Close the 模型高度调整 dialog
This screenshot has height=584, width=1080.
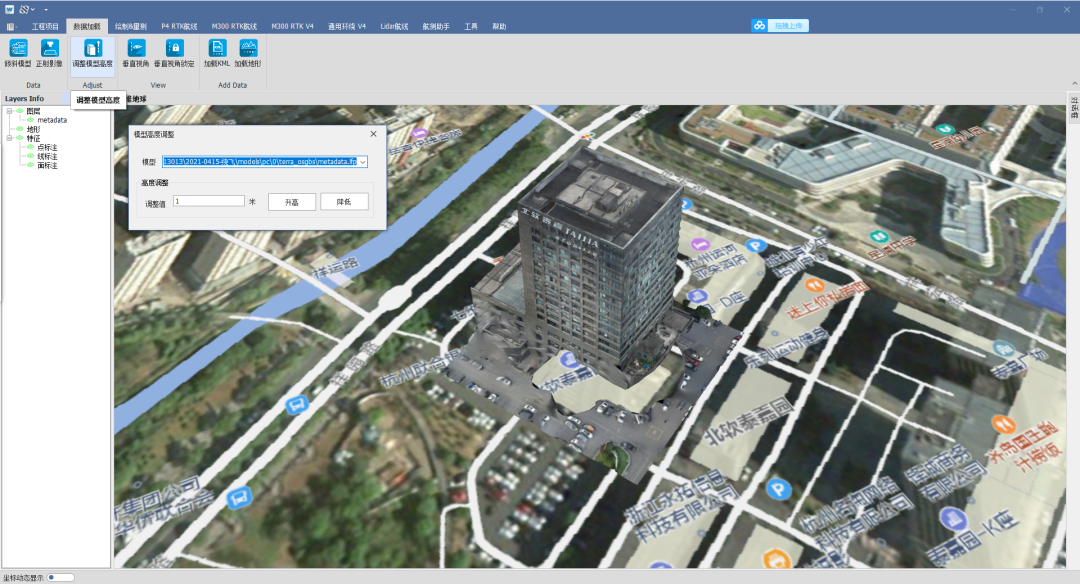(x=373, y=134)
